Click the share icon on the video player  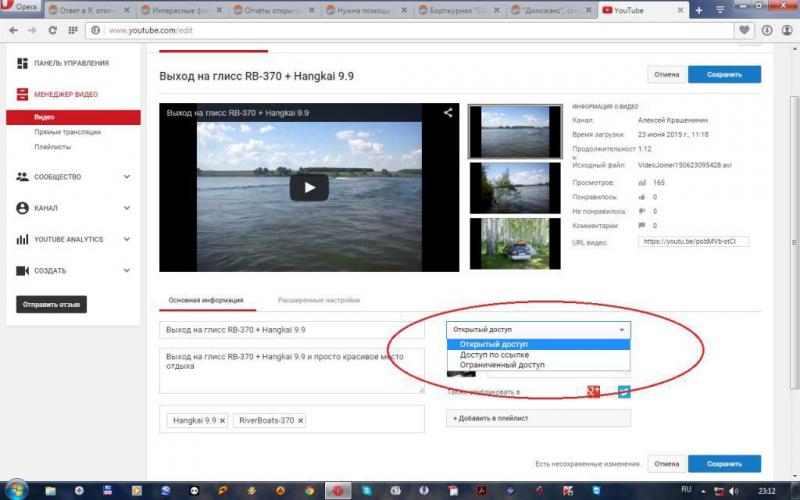click(x=448, y=113)
